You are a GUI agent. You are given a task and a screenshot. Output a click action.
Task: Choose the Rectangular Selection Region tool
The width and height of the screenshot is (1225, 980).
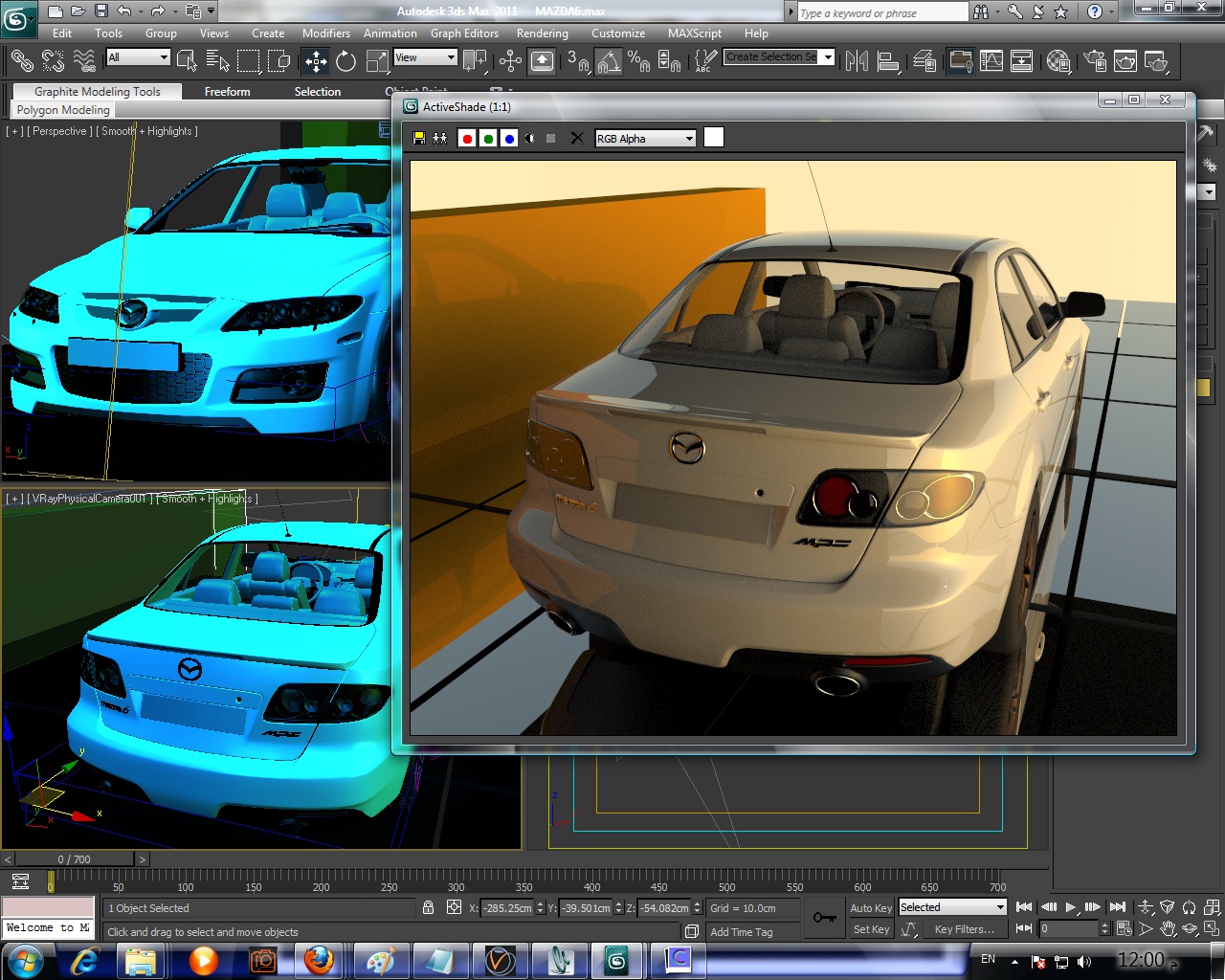click(248, 61)
